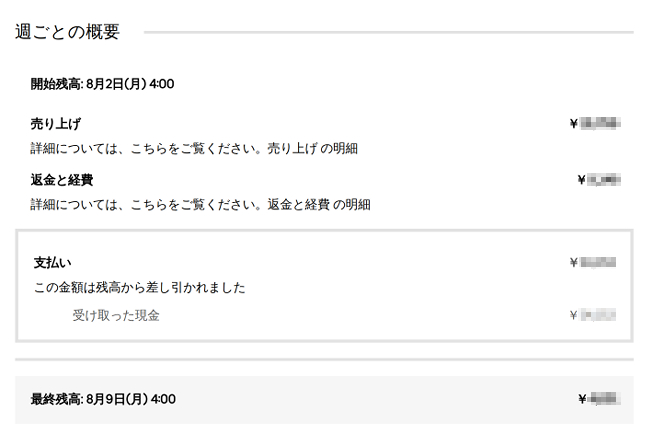650x436 pixels.
Task: Click the blurred 支払い amount
Action: pos(597,263)
